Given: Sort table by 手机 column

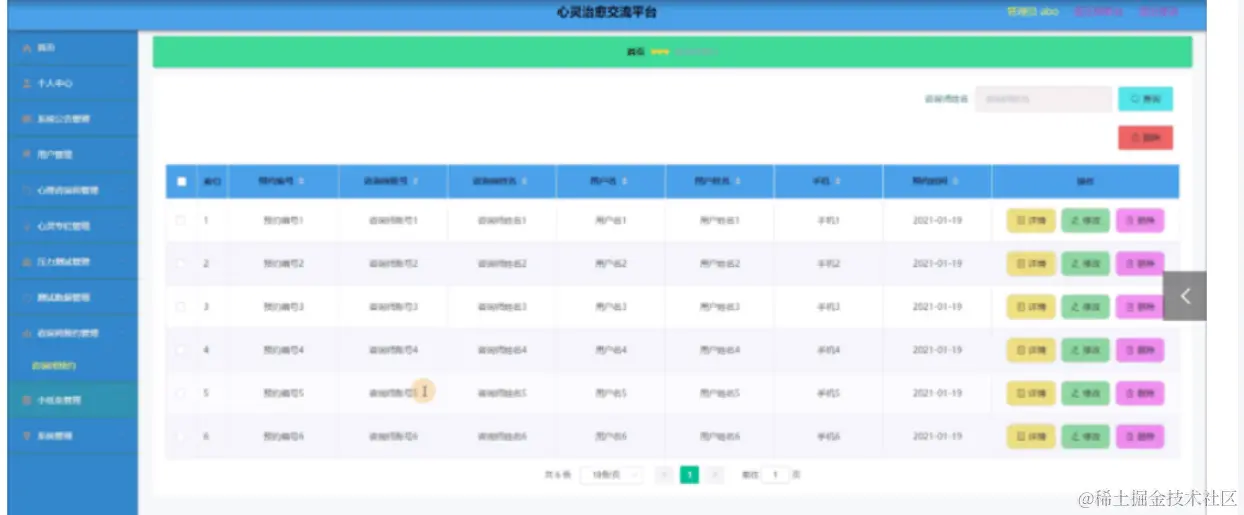Looking at the screenshot, I should (x=828, y=182).
